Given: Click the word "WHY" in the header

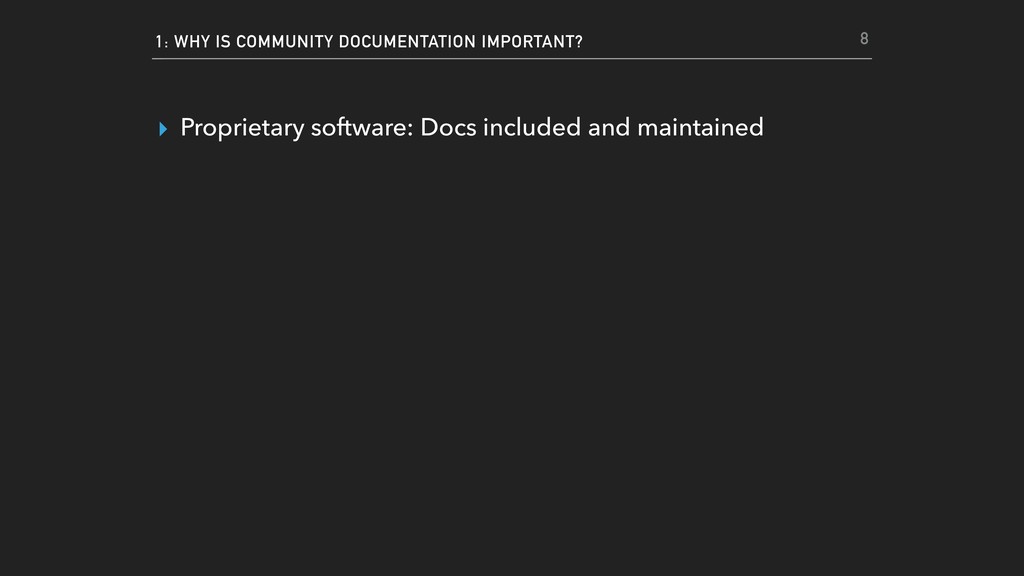Looking at the screenshot, I should click(191, 41).
